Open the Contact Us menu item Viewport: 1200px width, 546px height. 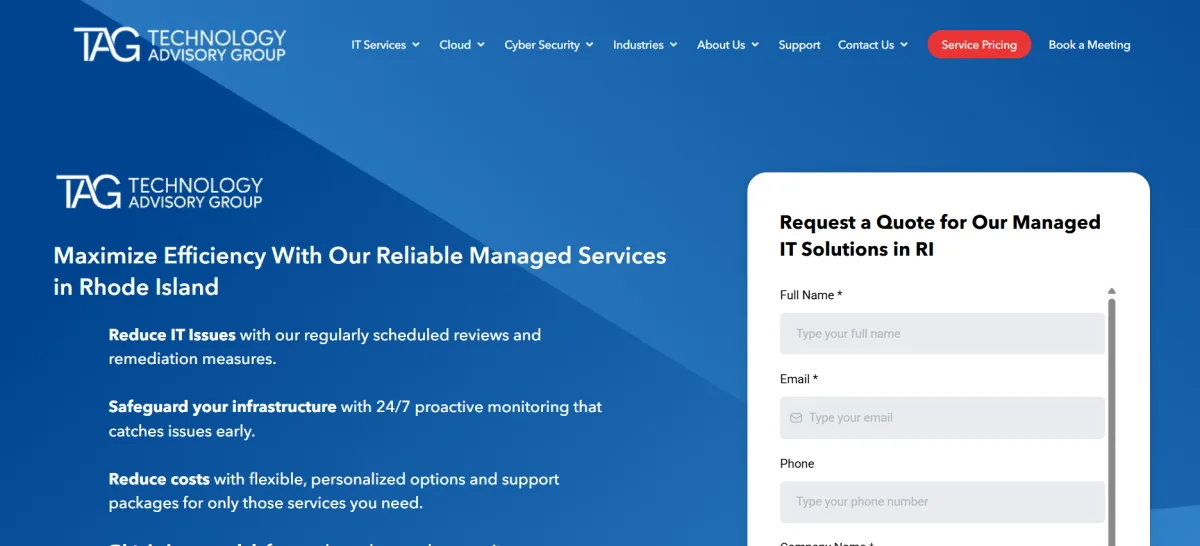coord(866,45)
